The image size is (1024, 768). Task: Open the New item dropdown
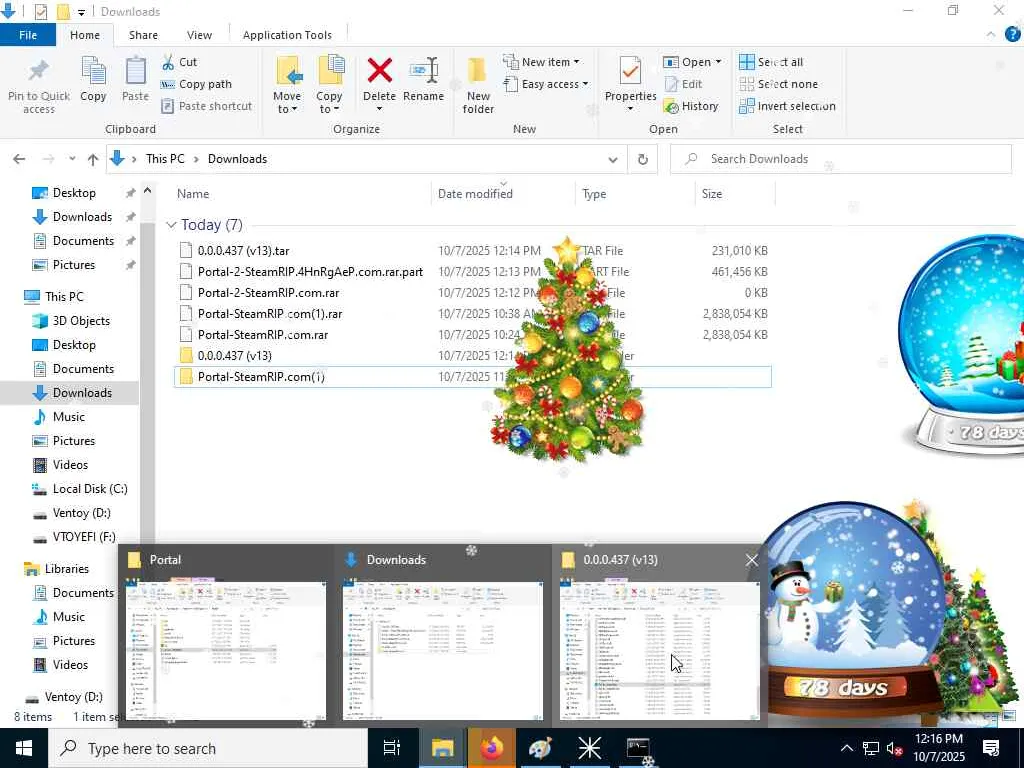tap(541, 62)
